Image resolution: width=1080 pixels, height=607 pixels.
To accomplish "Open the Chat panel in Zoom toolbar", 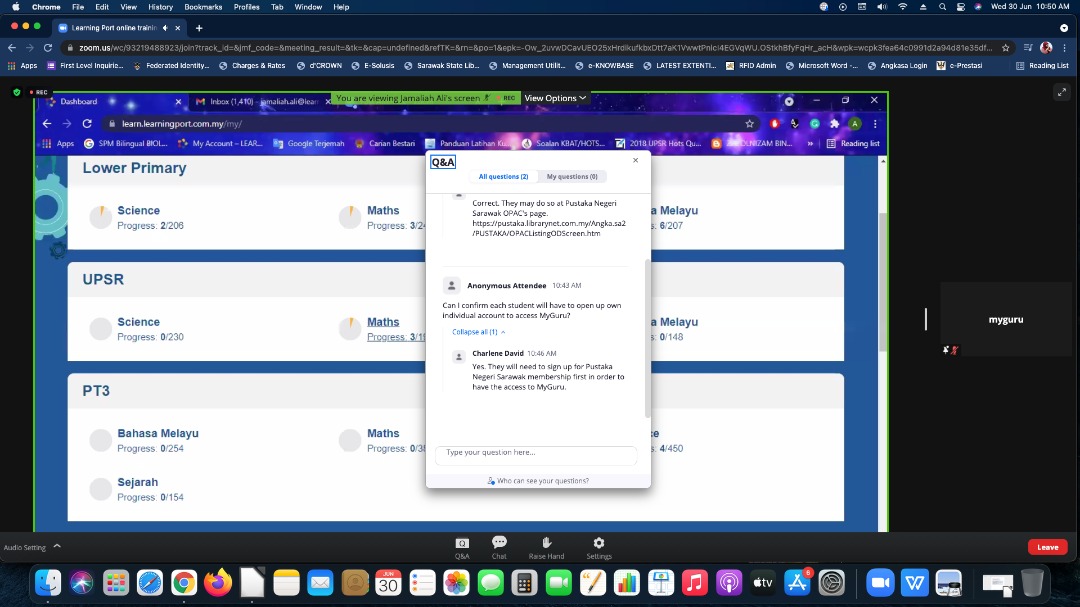I will click(499, 548).
